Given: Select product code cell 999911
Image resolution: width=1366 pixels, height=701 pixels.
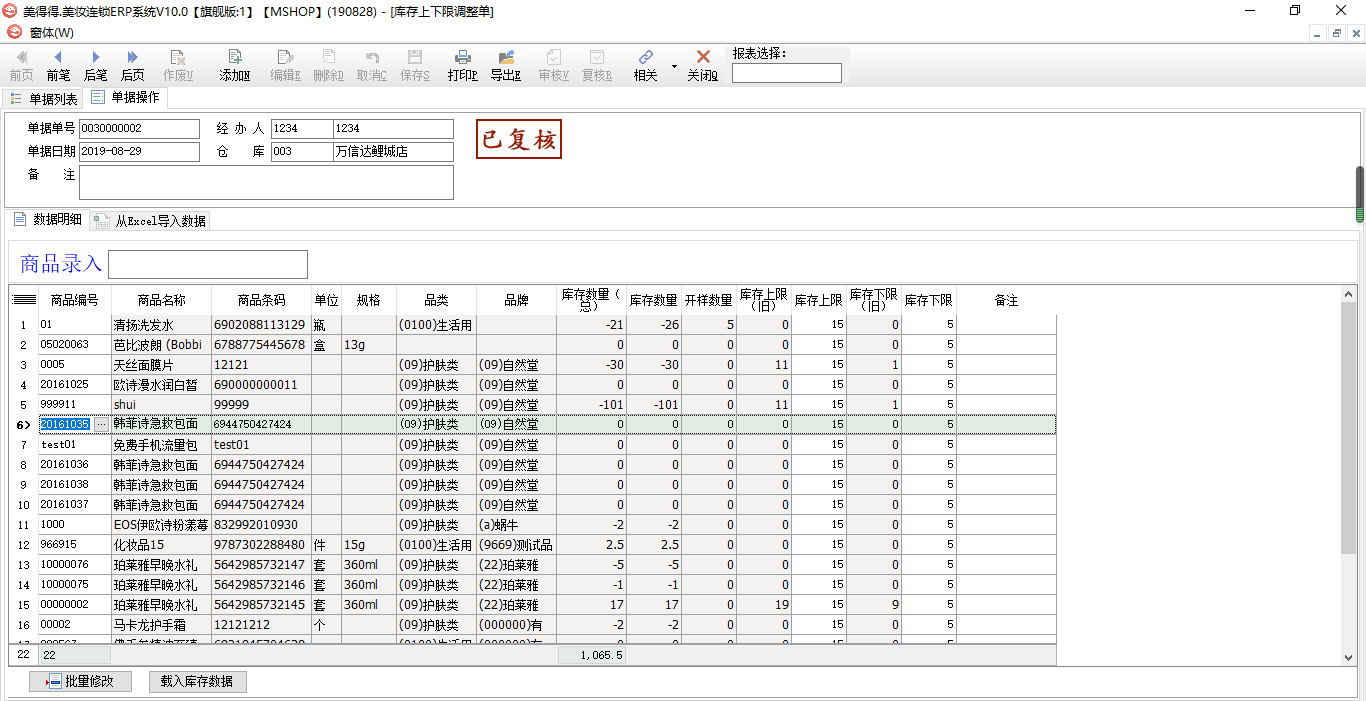Looking at the screenshot, I should click(75, 405).
